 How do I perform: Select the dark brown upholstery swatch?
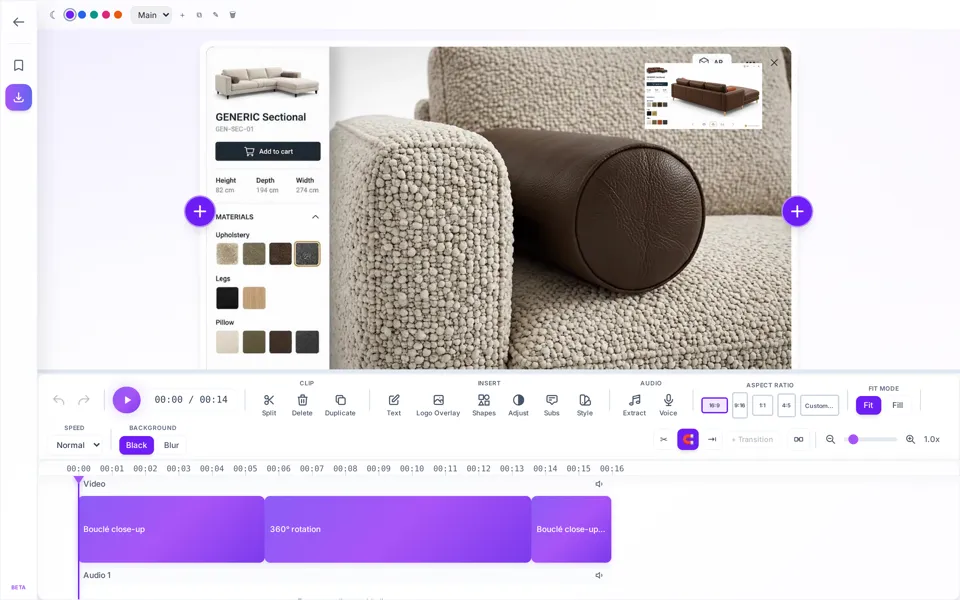280,253
